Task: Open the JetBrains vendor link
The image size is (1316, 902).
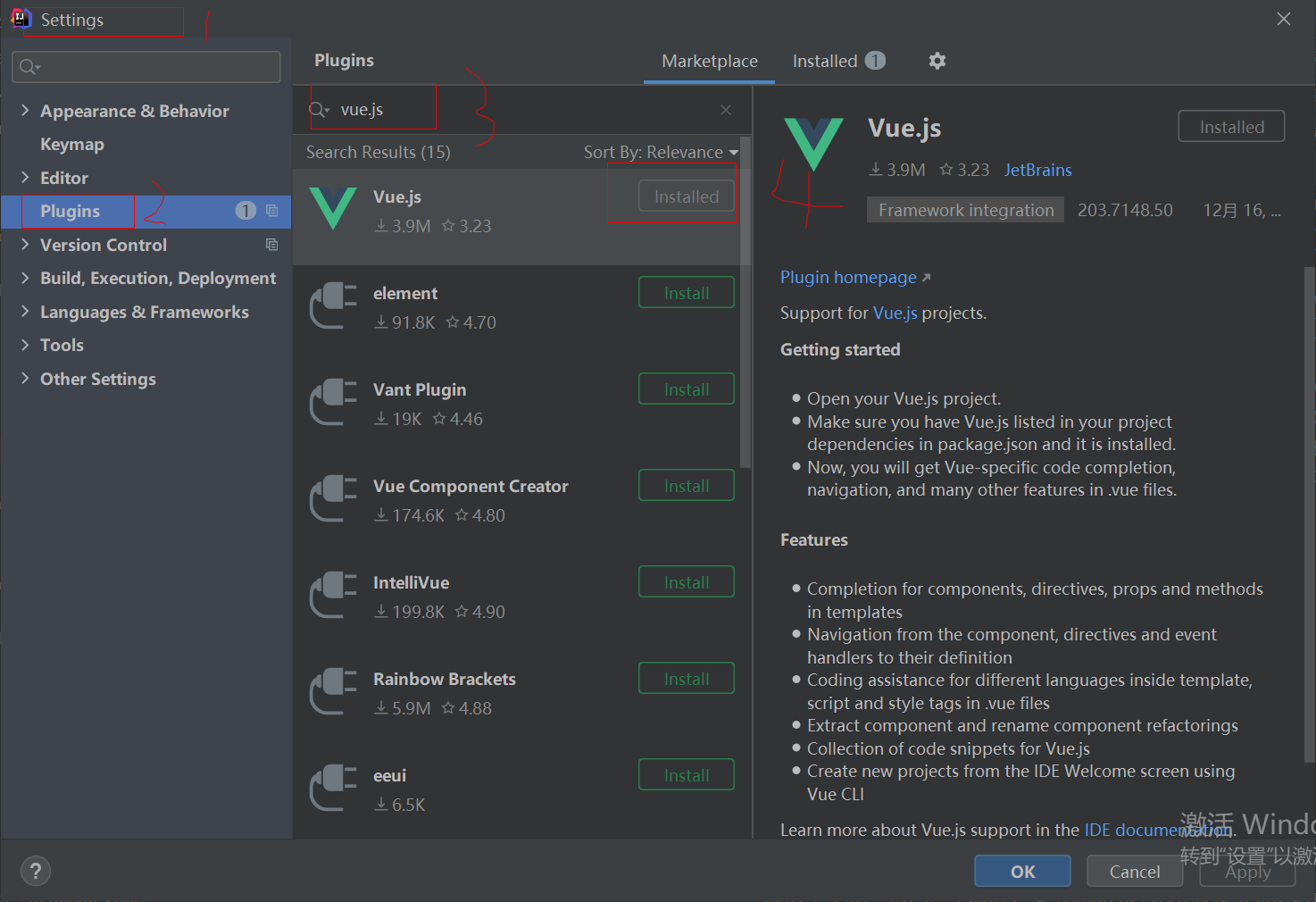Action: (x=1037, y=170)
